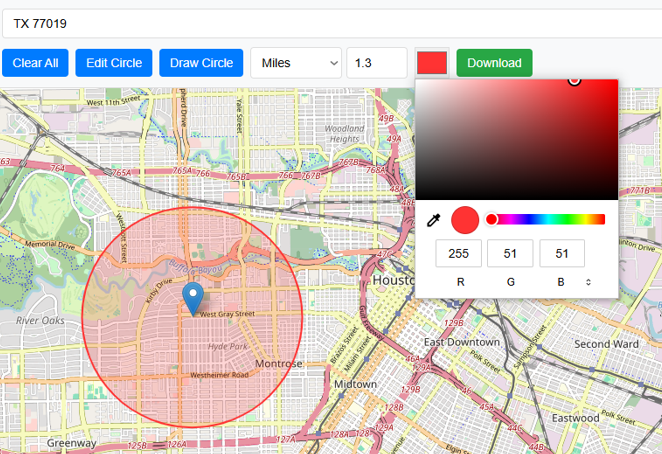Click the Woodland Heights map label
Viewport: 662px width, 454px height.
click(344, 133)
